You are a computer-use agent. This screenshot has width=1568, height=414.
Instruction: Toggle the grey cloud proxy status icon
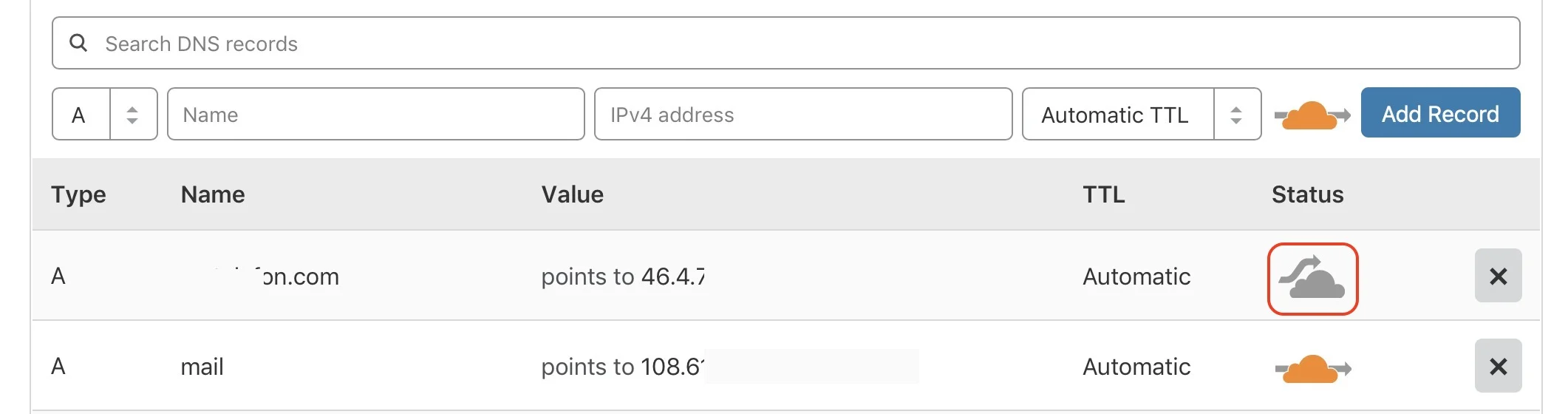tap(1312, 279)
